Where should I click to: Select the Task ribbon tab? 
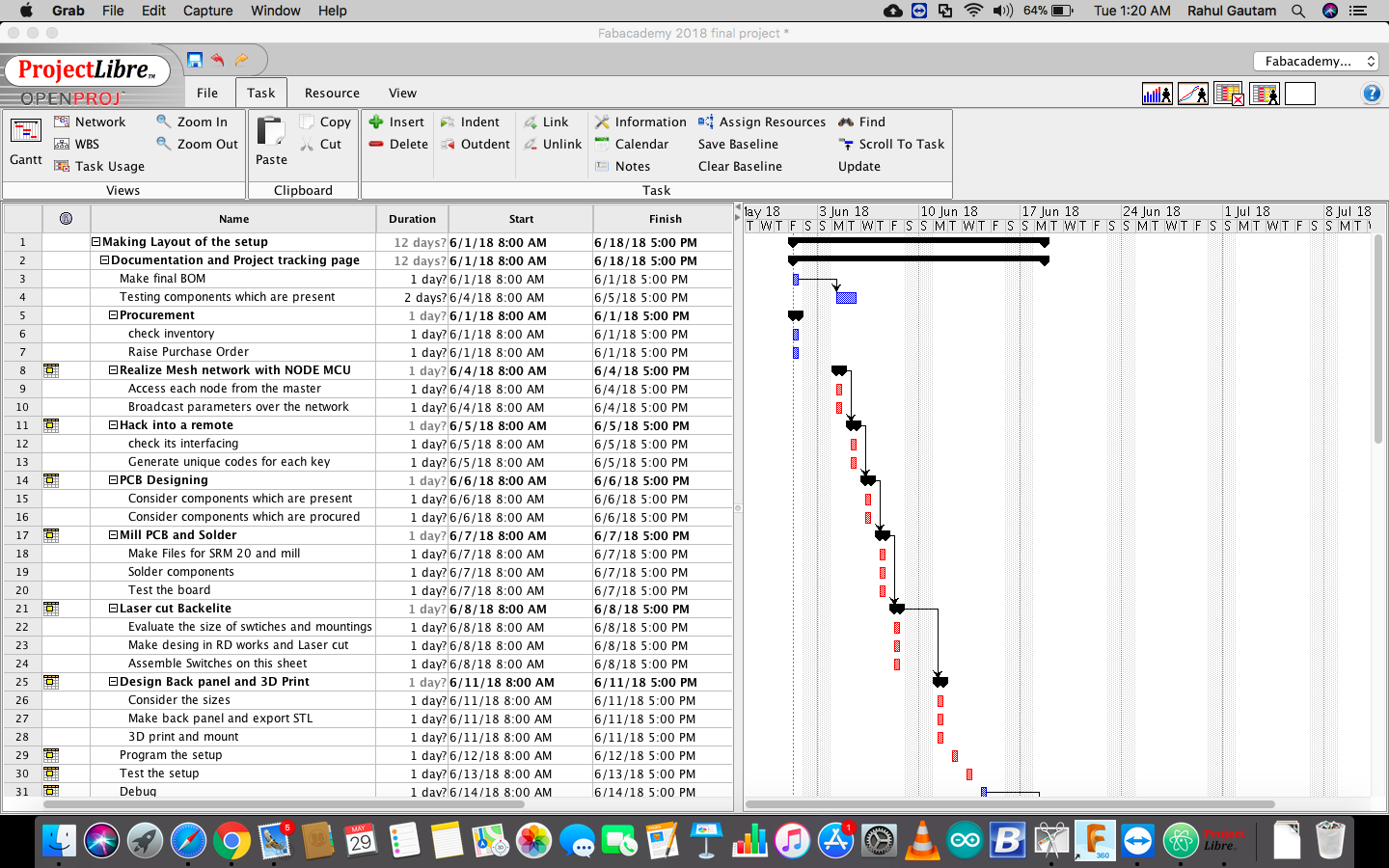coord(260,94)
